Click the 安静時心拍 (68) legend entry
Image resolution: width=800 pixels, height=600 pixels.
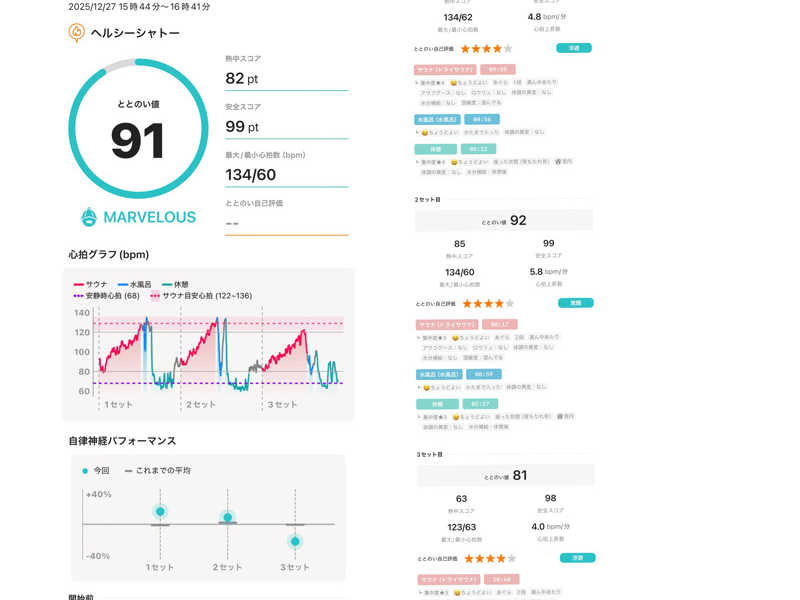tap(106, 296)
